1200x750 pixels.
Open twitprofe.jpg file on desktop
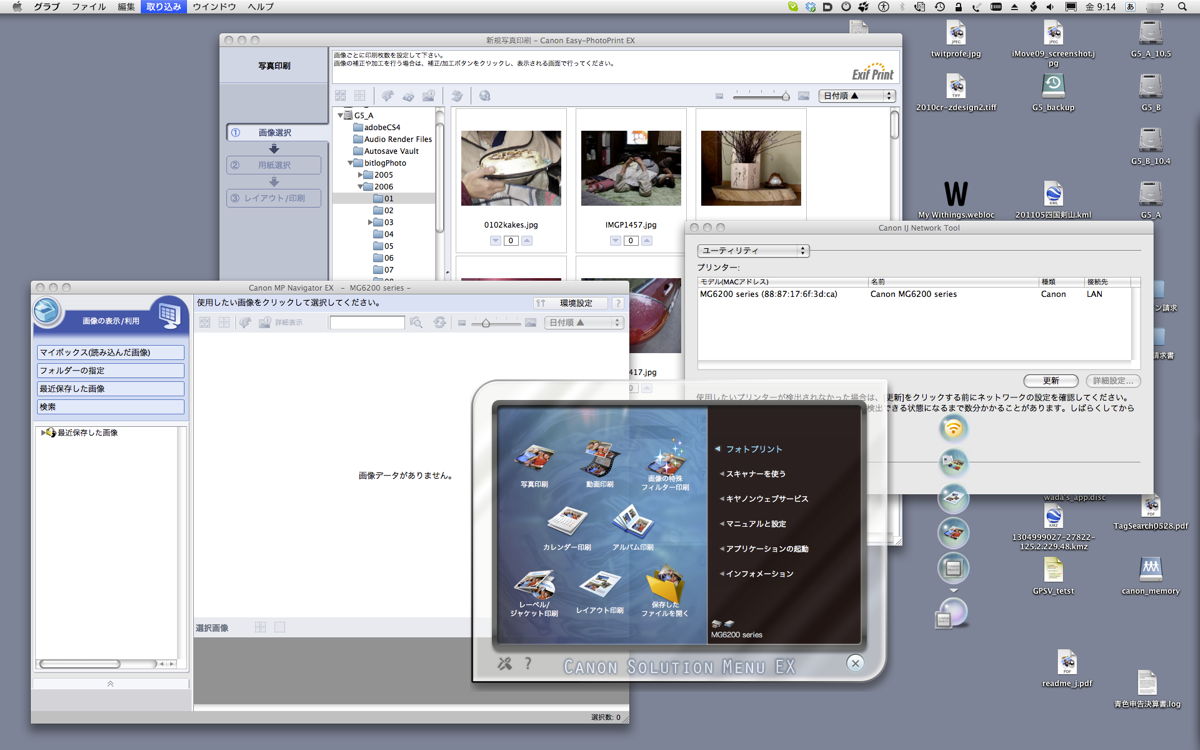956,33
